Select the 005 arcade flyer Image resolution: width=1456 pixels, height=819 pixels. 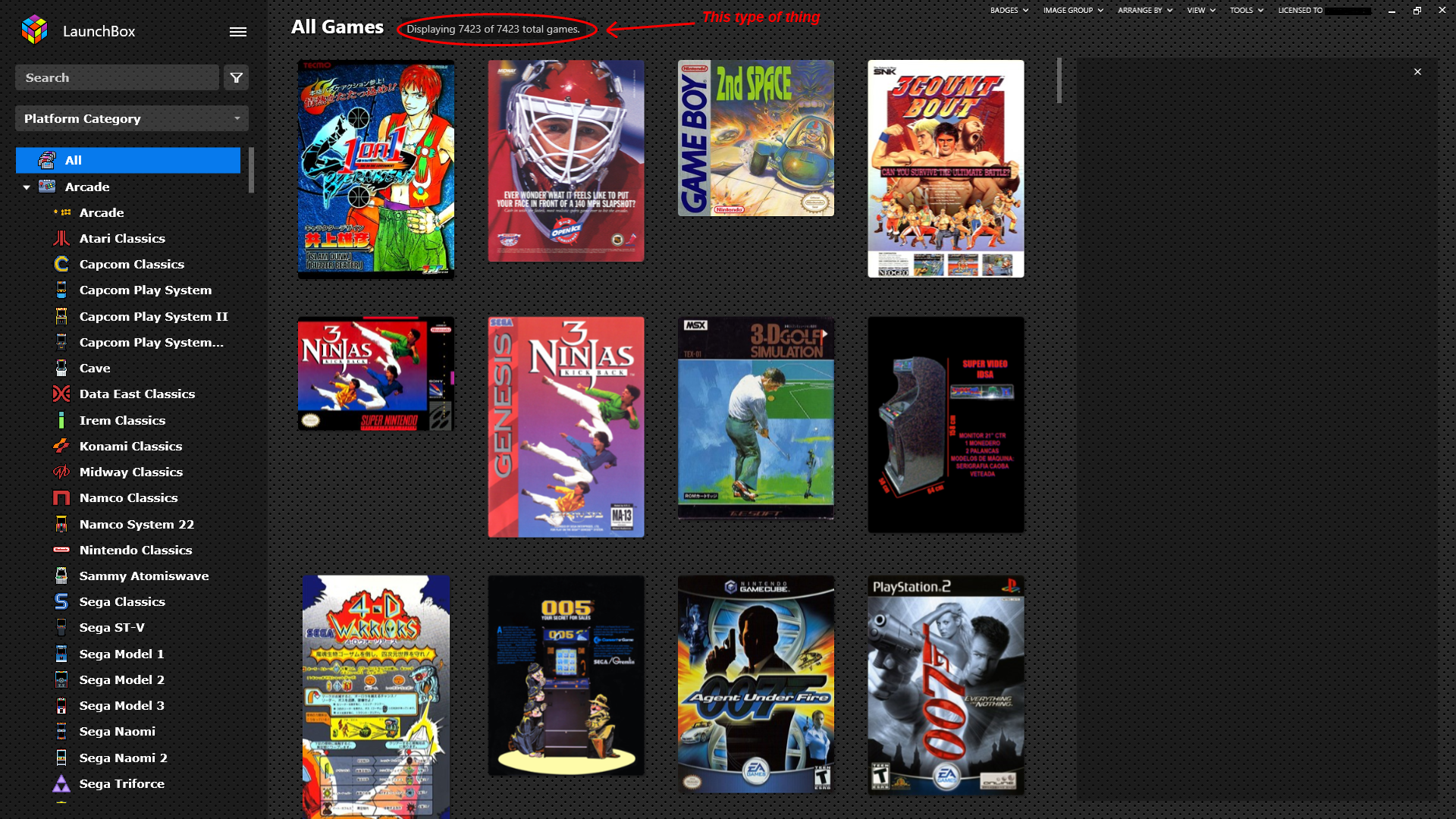[x=566, y=675]
